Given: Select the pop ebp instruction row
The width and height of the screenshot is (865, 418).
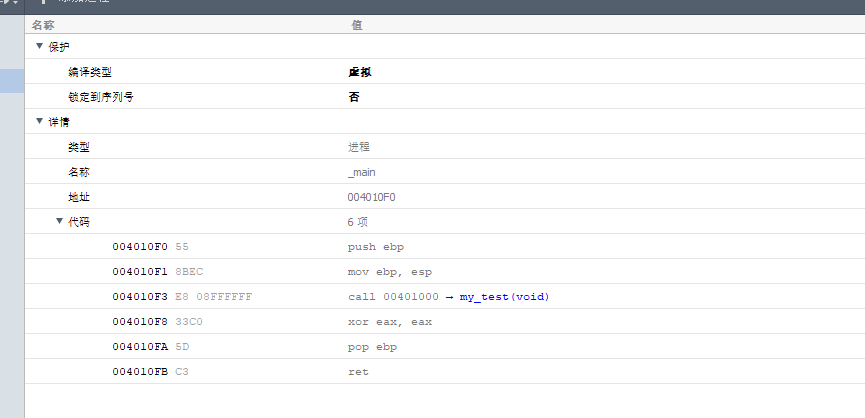Looking at the screenshot, I should [x=372, y=347].
